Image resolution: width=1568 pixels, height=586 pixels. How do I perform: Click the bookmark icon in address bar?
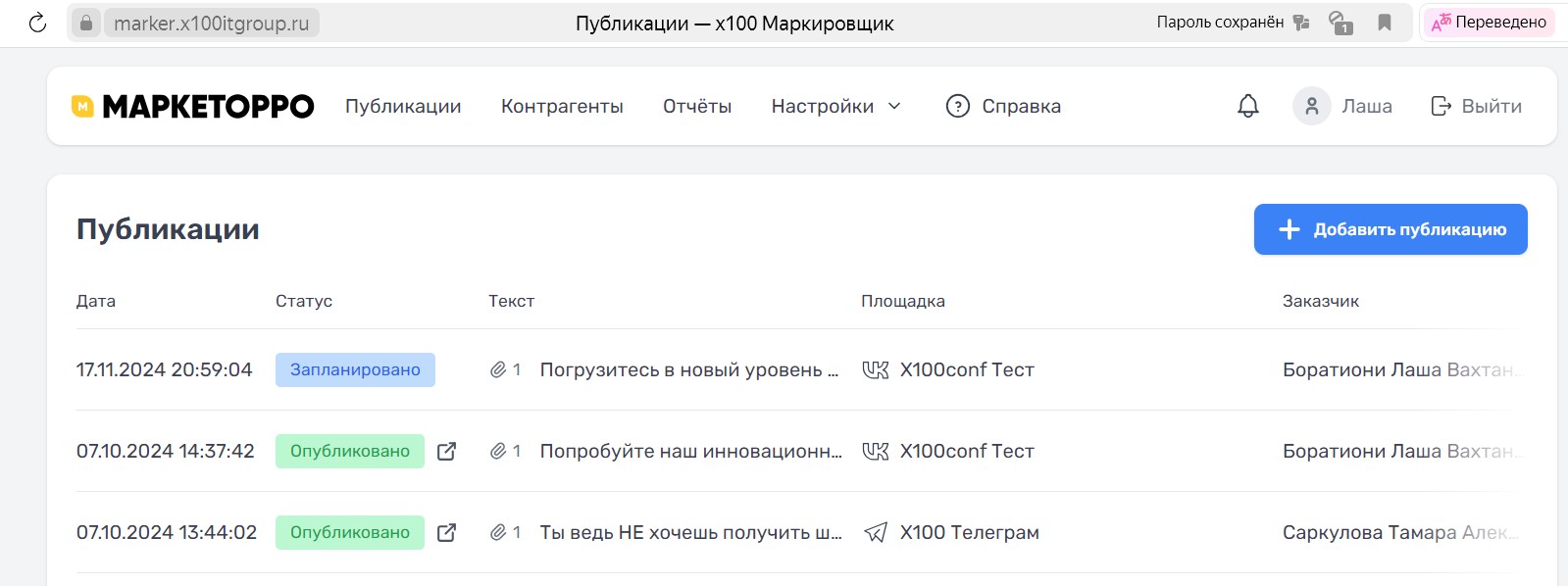(1384, 23)
